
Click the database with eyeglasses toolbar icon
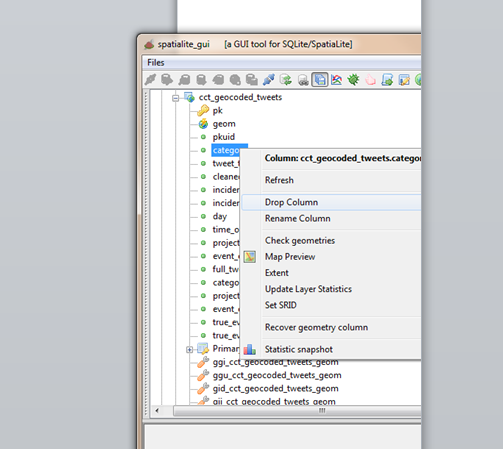coord(303,80)
